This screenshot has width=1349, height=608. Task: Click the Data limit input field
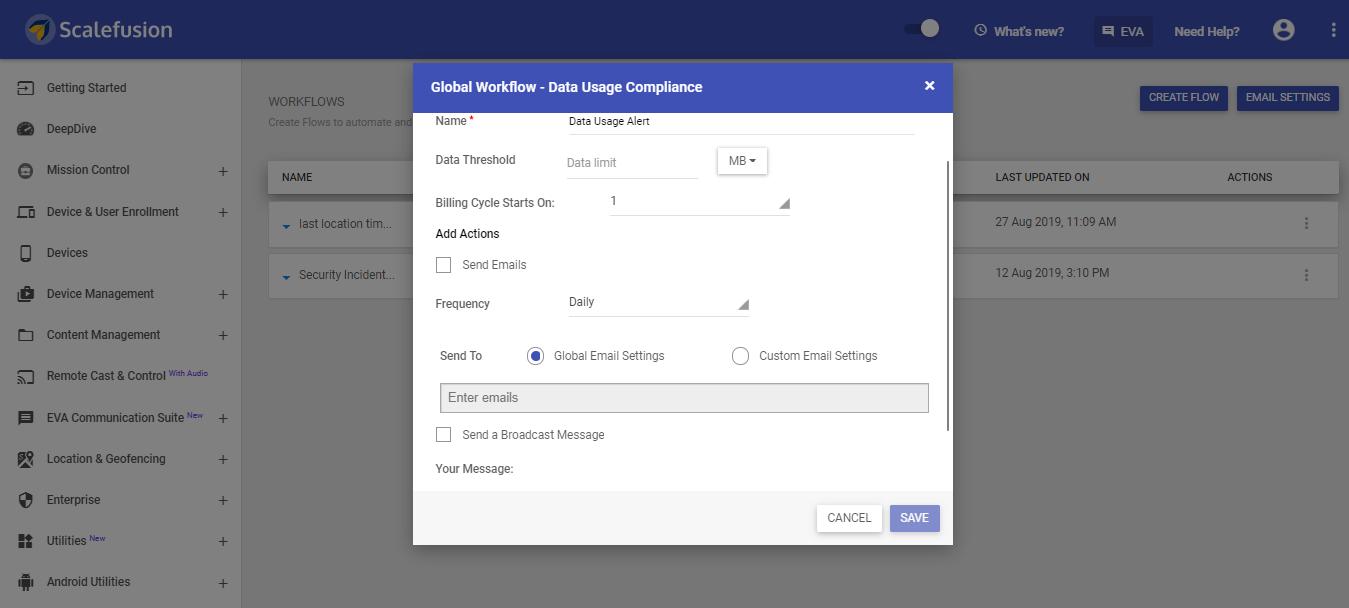632,163
